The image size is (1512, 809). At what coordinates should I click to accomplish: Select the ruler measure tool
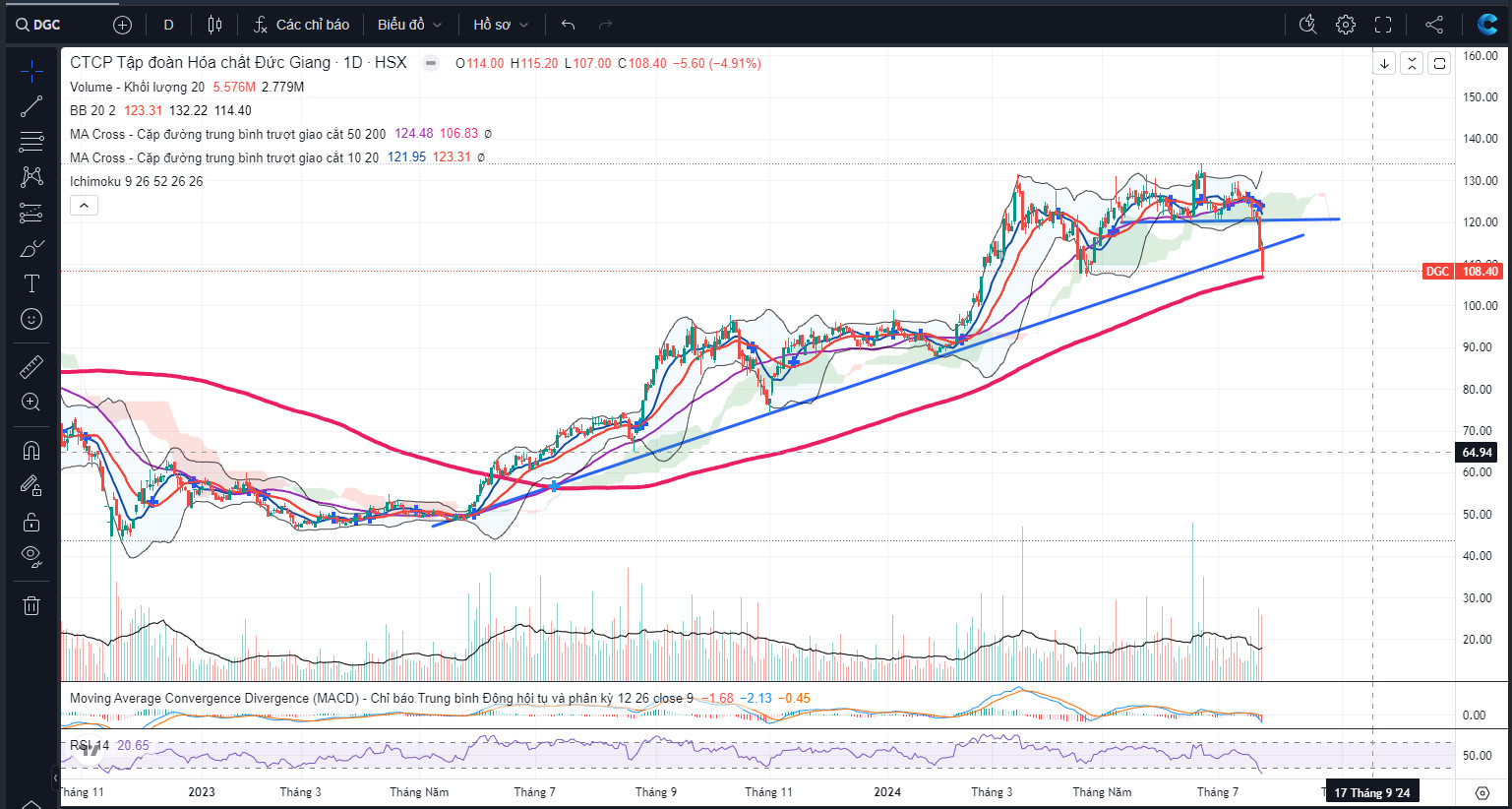(31, 366)
